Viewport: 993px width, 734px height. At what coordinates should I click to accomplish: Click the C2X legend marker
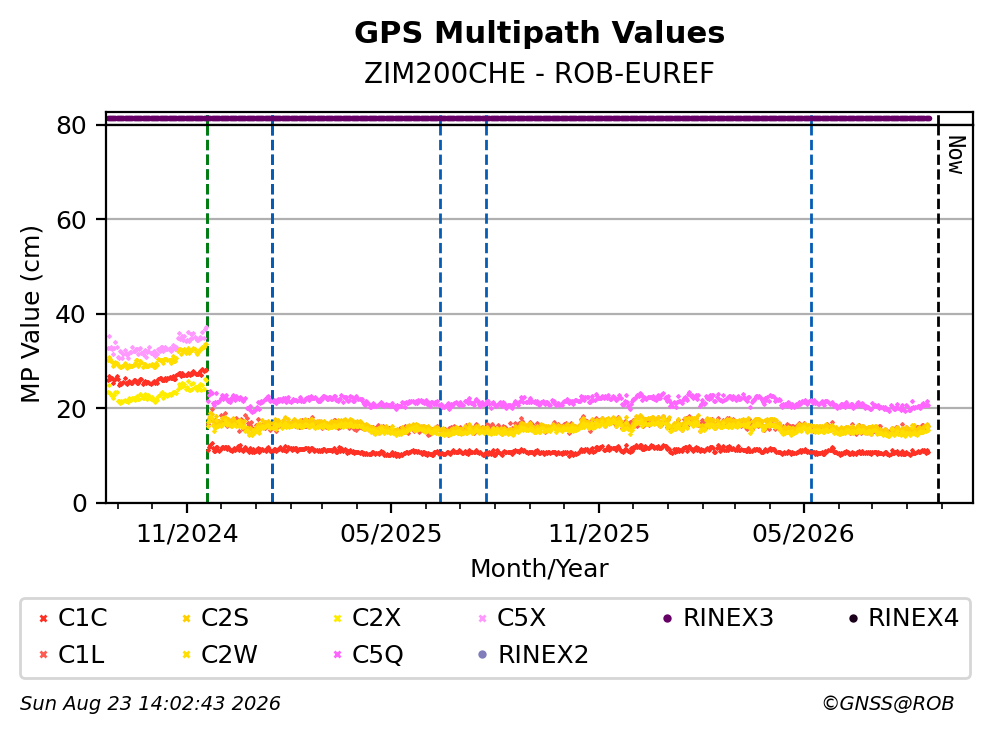coord(338,618)
